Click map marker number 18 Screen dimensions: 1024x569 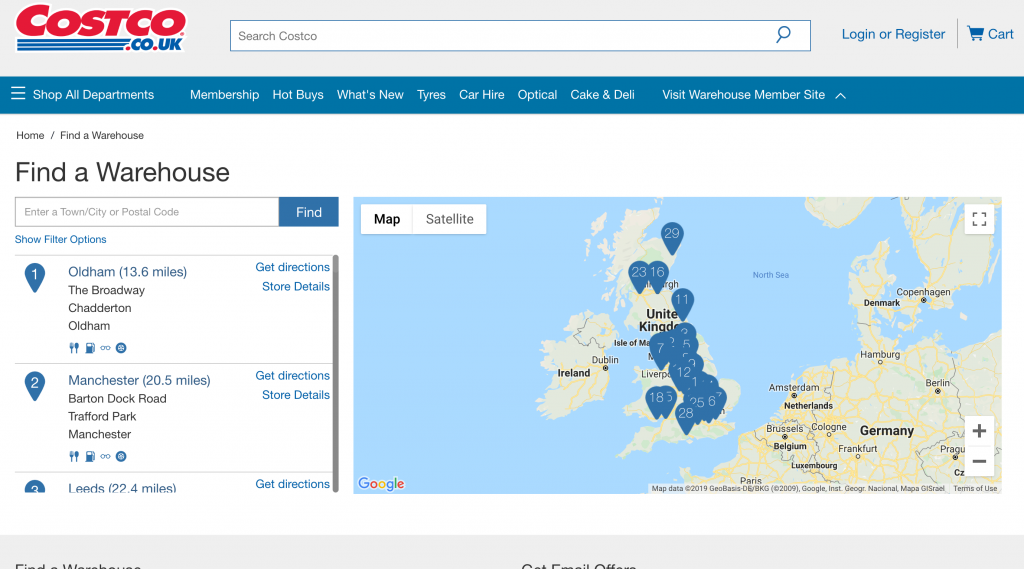(x=655, y=402)
